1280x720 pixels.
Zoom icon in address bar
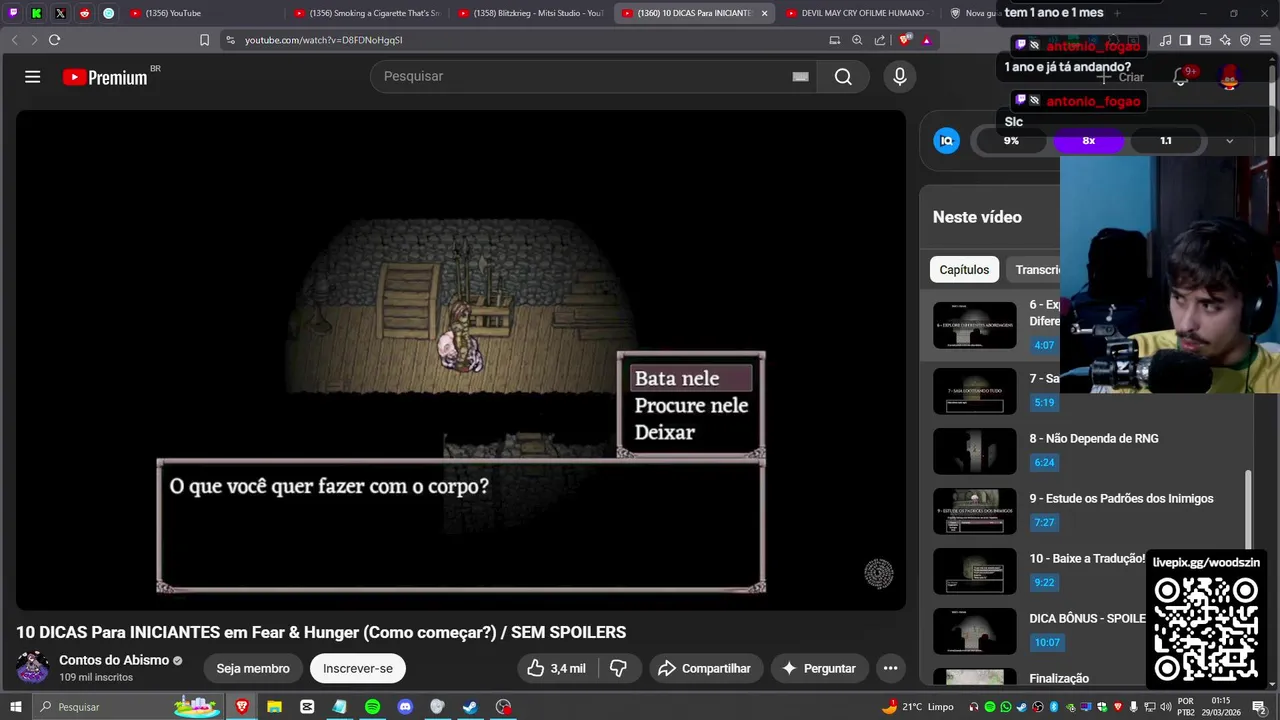(857, 40)
